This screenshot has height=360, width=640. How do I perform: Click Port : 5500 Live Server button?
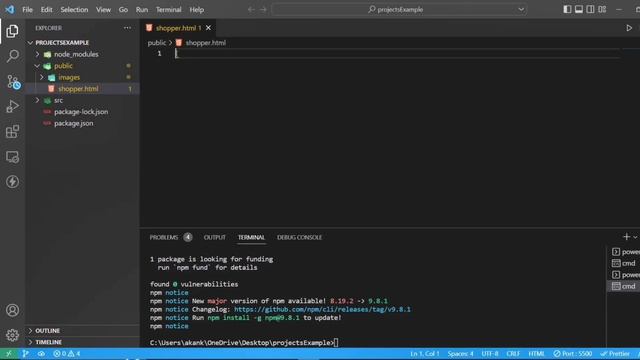click(573, 353)
